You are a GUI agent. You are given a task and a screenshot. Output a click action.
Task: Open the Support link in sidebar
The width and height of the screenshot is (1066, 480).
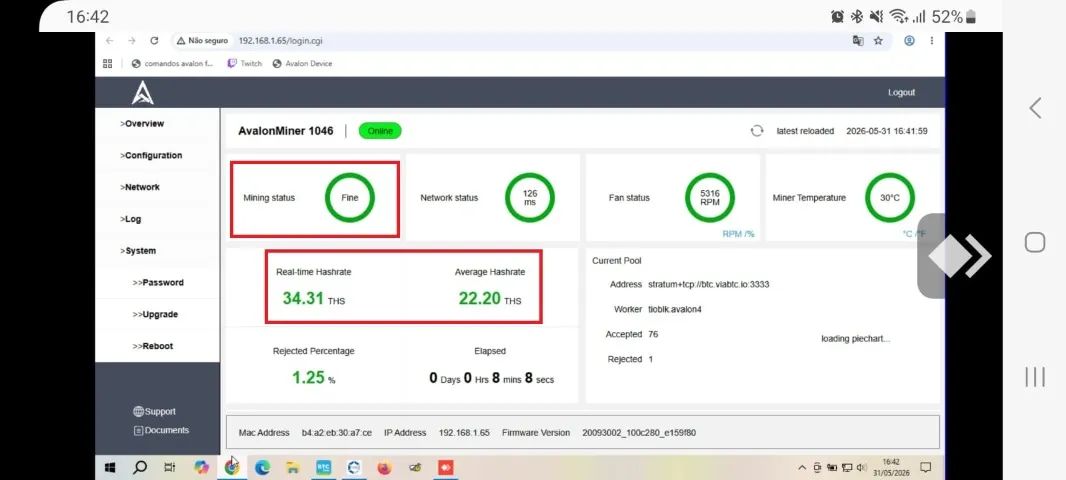[x=154, y=411]
